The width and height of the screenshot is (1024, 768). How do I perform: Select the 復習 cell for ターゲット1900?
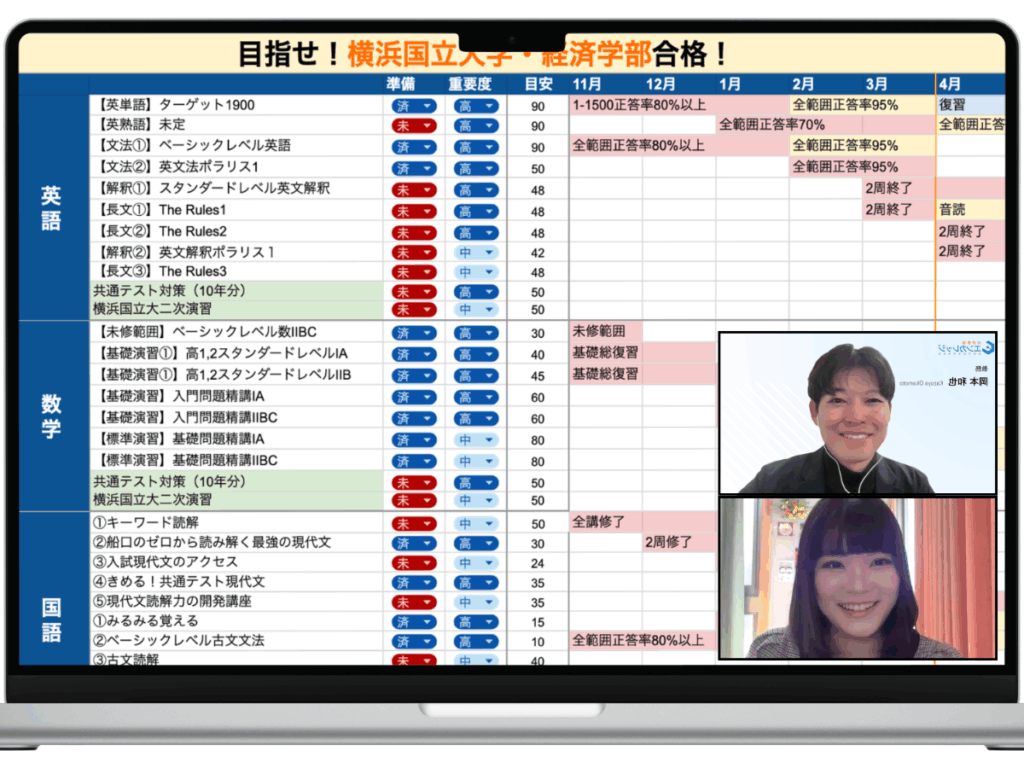point(950,104)
